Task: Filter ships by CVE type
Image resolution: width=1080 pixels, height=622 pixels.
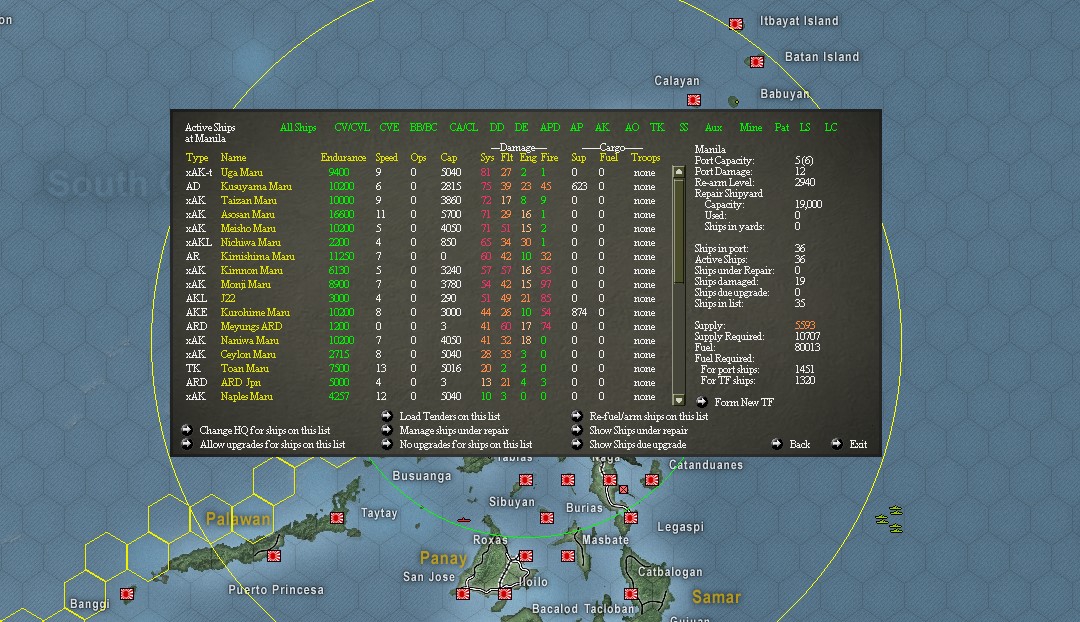Action: click(389, 127)
